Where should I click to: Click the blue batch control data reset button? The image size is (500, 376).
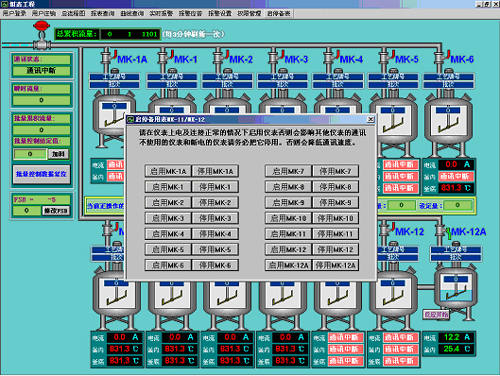[41, 174]
